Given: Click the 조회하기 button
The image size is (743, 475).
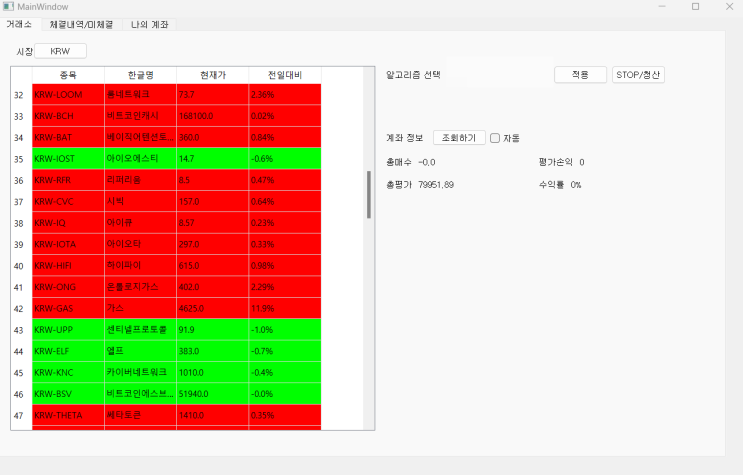Looking at the screenshot, I should coord(459,138).
